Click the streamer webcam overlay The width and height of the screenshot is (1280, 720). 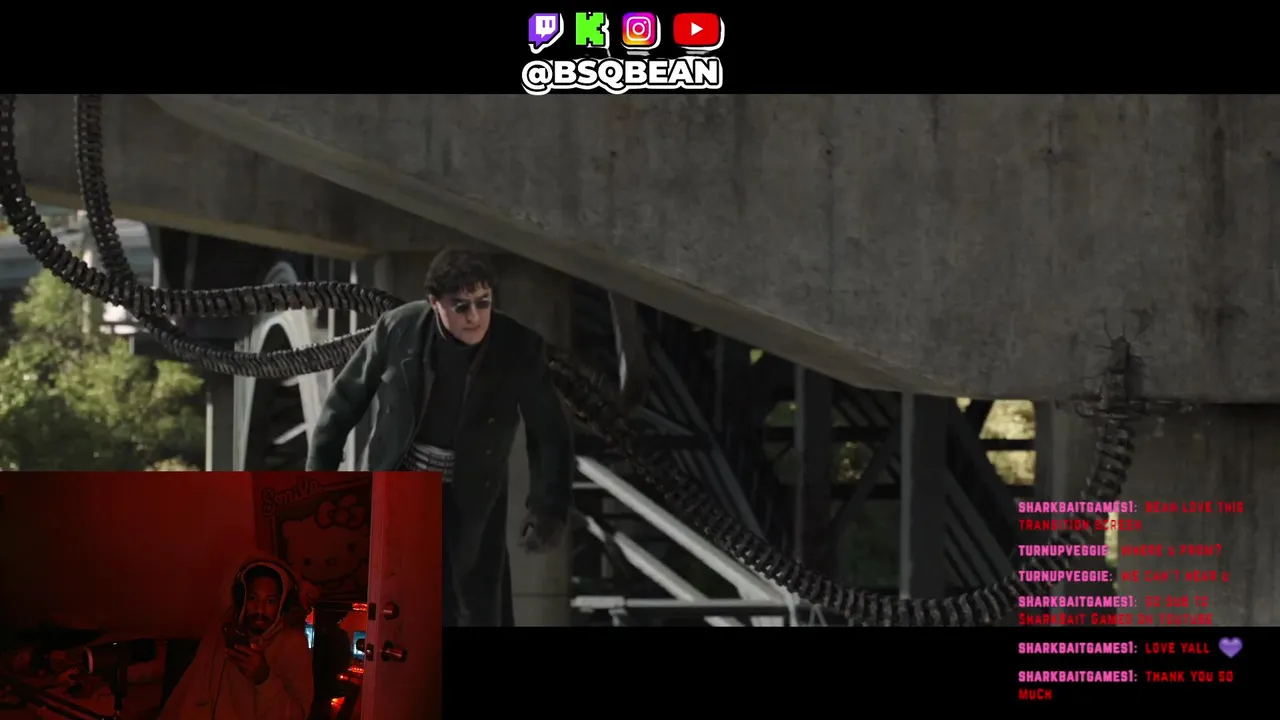pyautogui.click(x=221, y=596)
